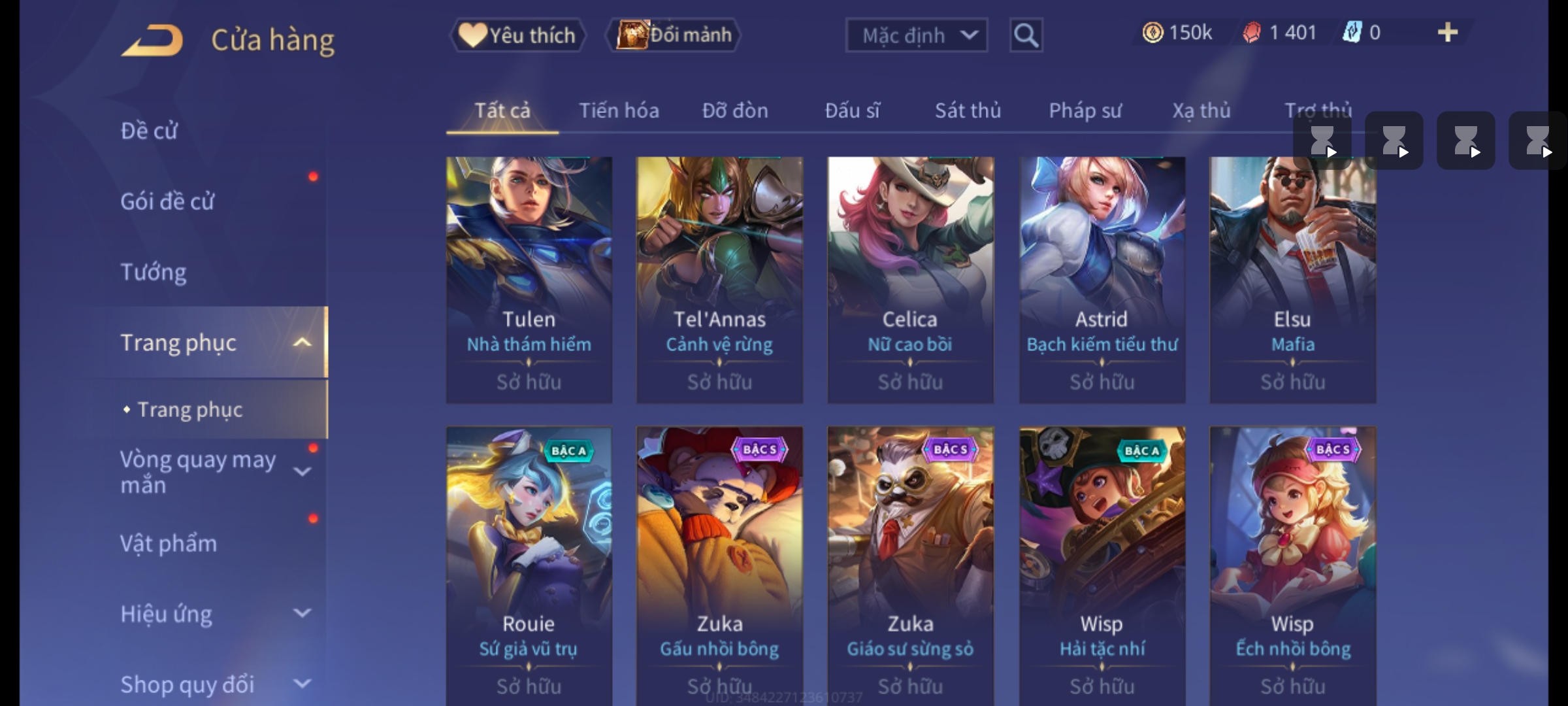Tap the gold coin balance icon
Viewport: 1568px width, 706px height.
click(x=1152, y=33)
